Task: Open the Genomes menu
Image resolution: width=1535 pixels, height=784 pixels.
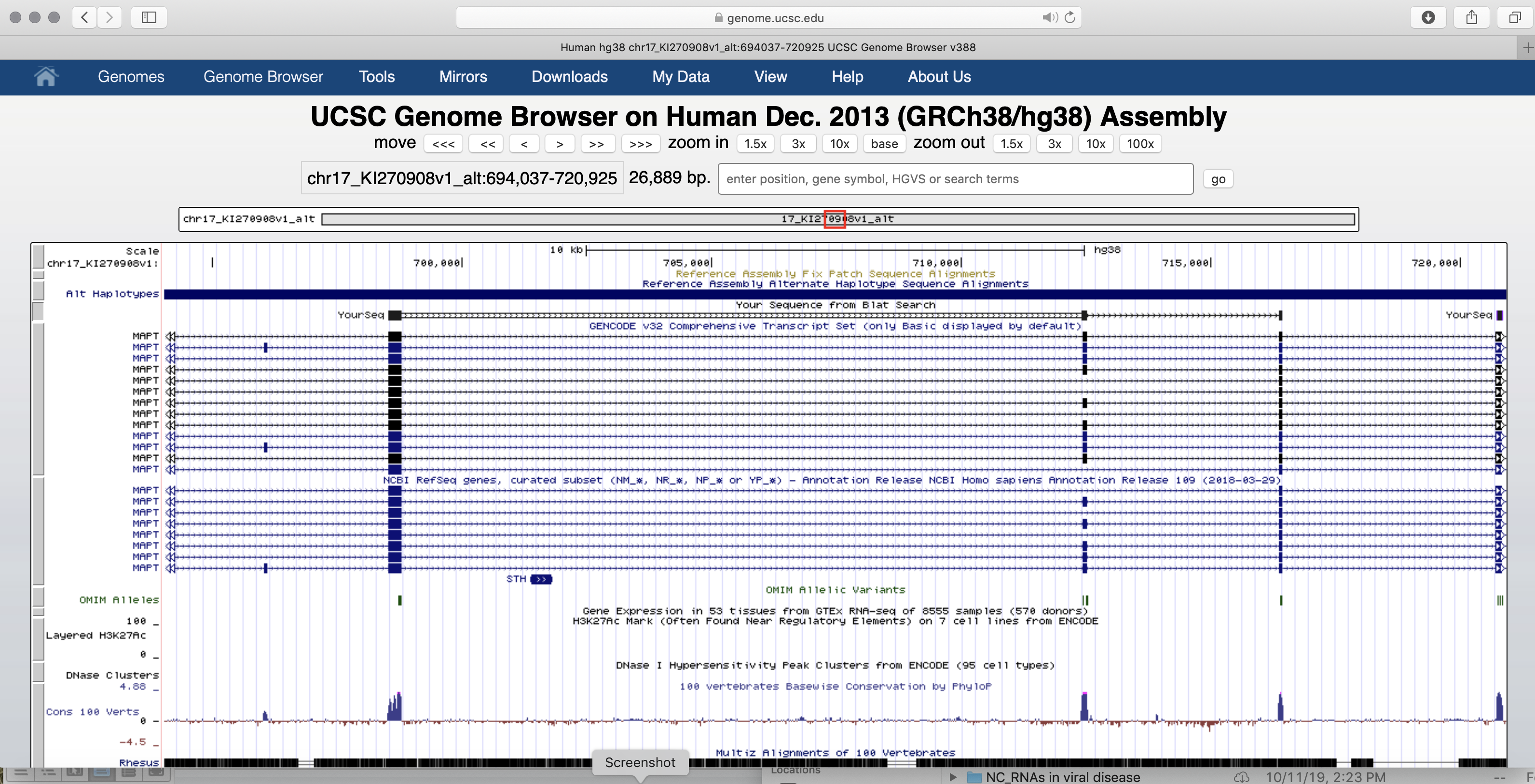Action: click(x=131, y=77)
